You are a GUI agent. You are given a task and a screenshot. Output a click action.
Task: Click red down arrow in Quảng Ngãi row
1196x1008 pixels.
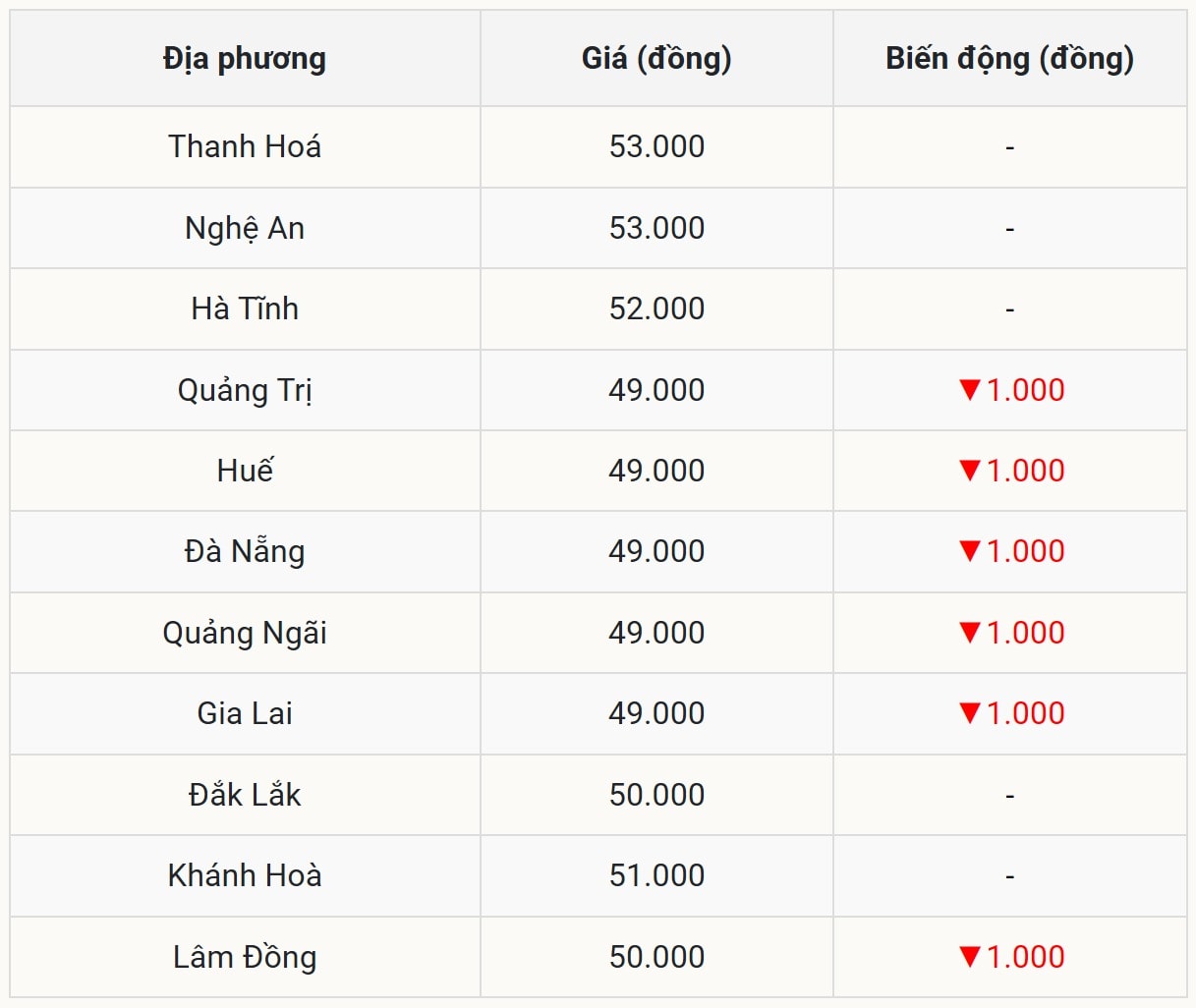pyautogui.click(x=970, y=633)
